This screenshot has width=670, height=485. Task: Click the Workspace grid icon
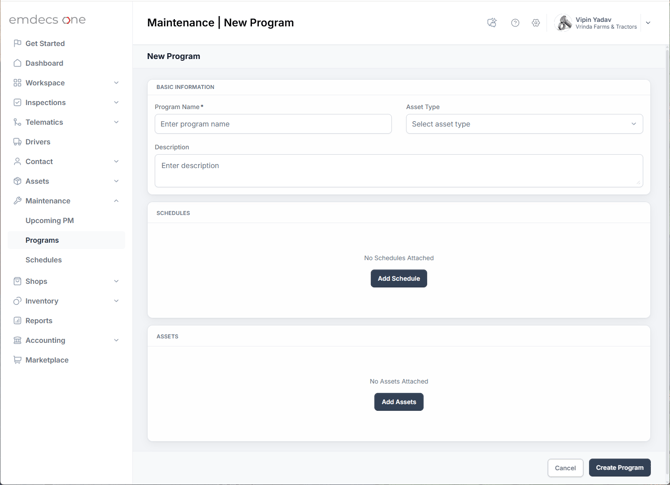[17, 82]
